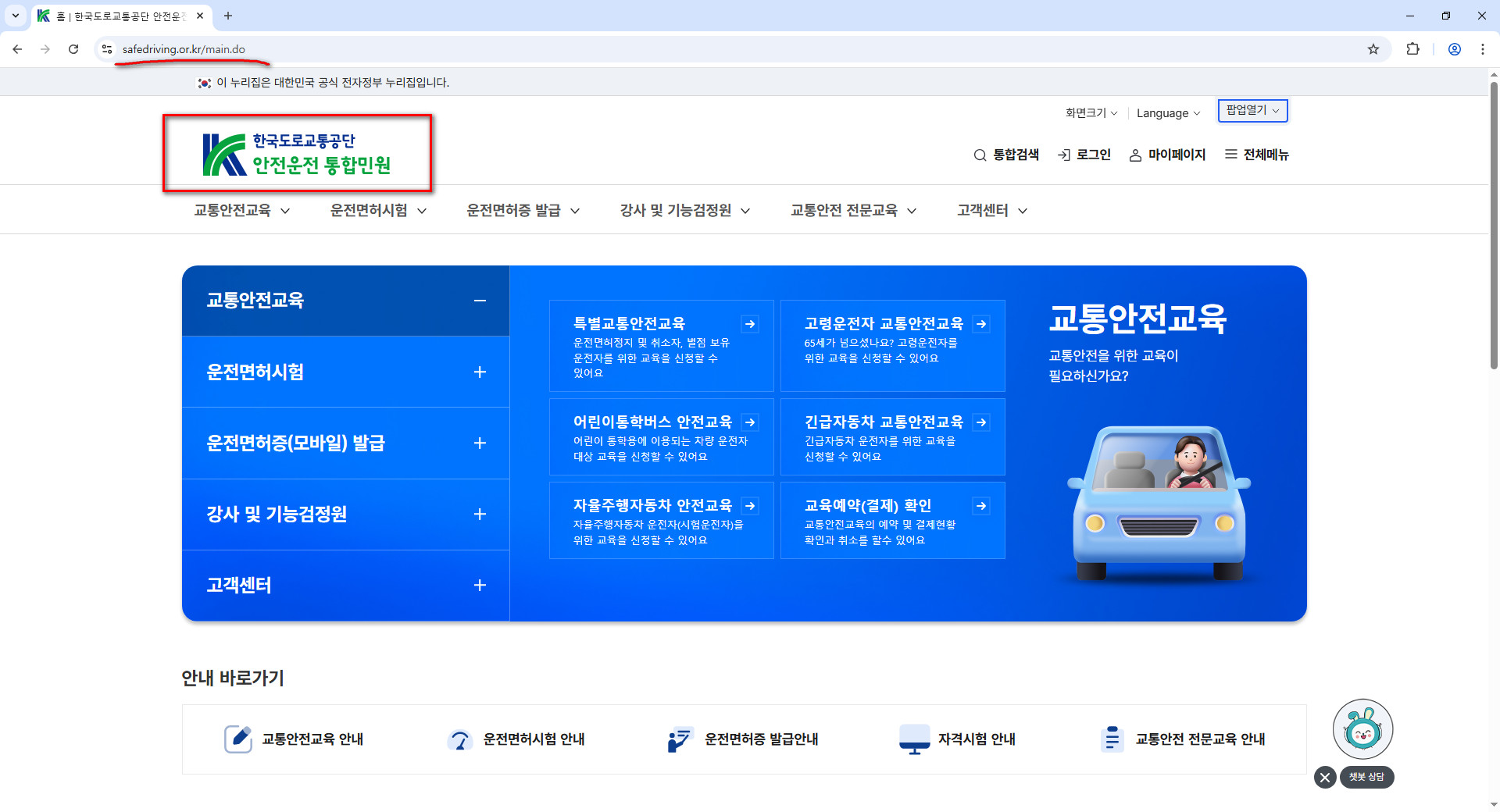Open the 운전면허시험 navigation menu
The width and height of the screenshot is (1500, 812).
[379, 210]
